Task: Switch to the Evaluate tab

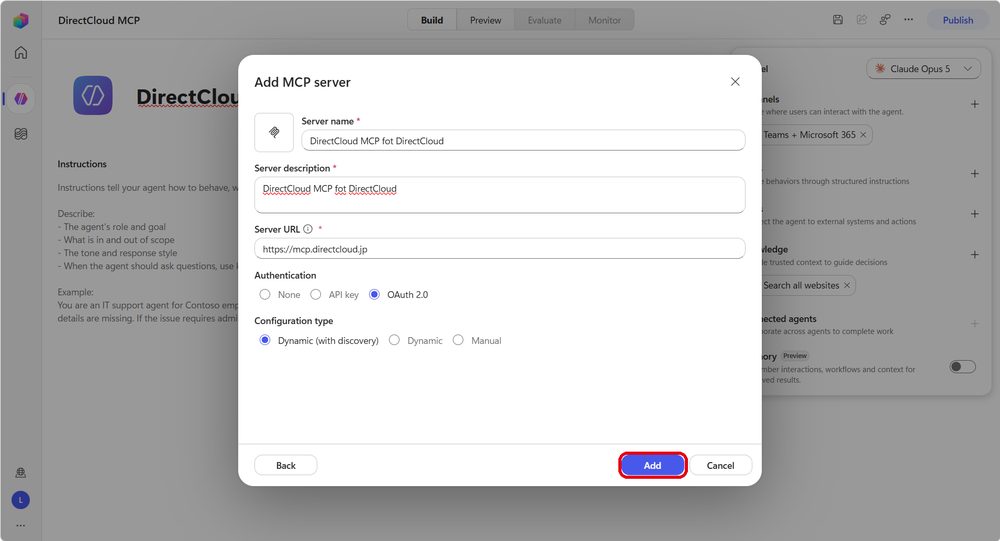Action: coord(545,20)
